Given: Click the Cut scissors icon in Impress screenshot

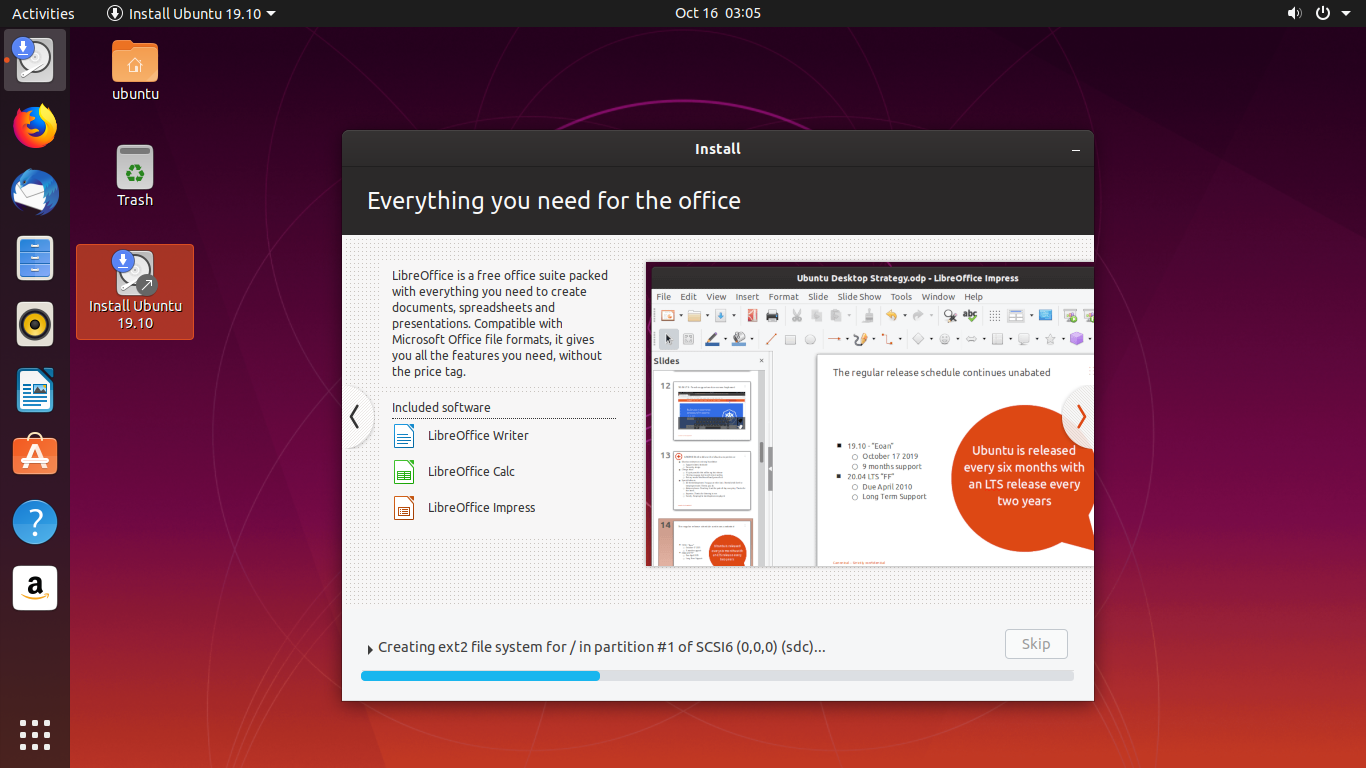Looking at the screenshot, I should tap(797, 316).
